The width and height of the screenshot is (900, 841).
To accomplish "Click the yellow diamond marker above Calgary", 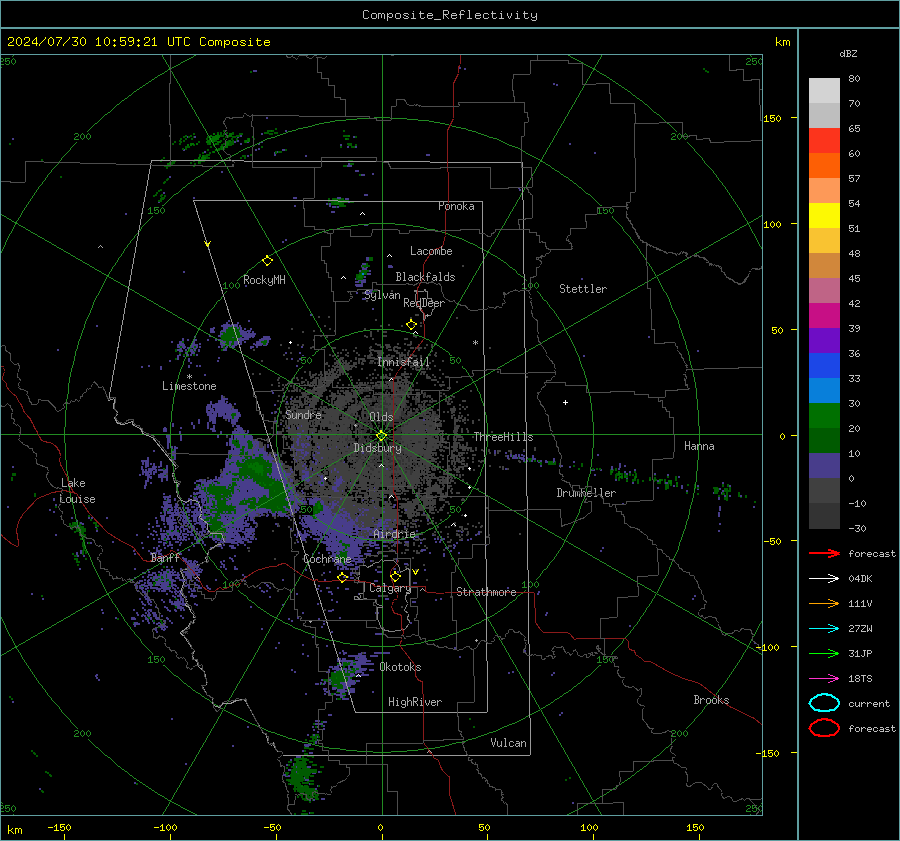I will (395, 576).
